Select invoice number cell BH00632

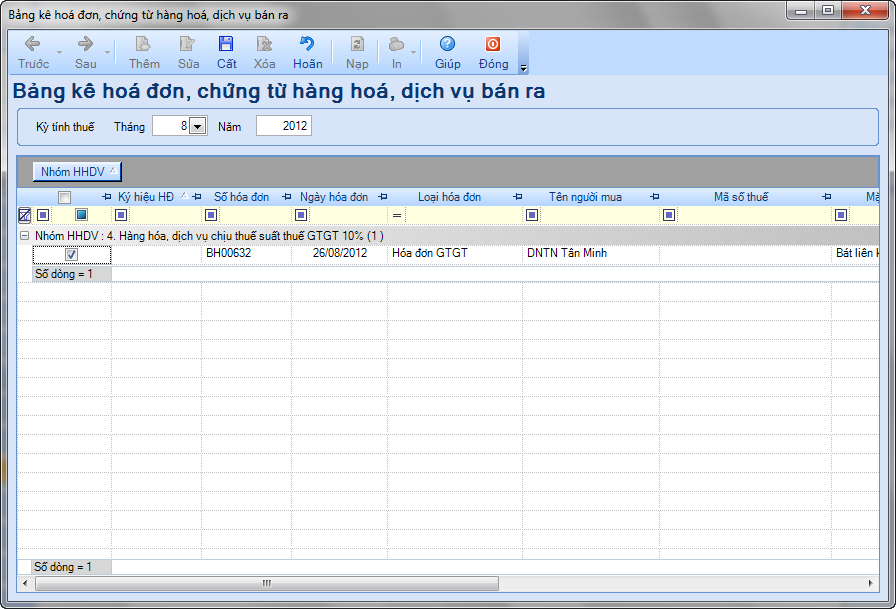[246, 253]
